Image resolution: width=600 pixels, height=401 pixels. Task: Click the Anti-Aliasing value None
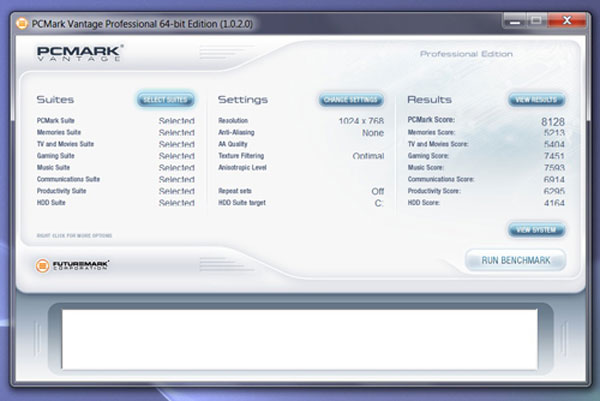pos(373,133)
